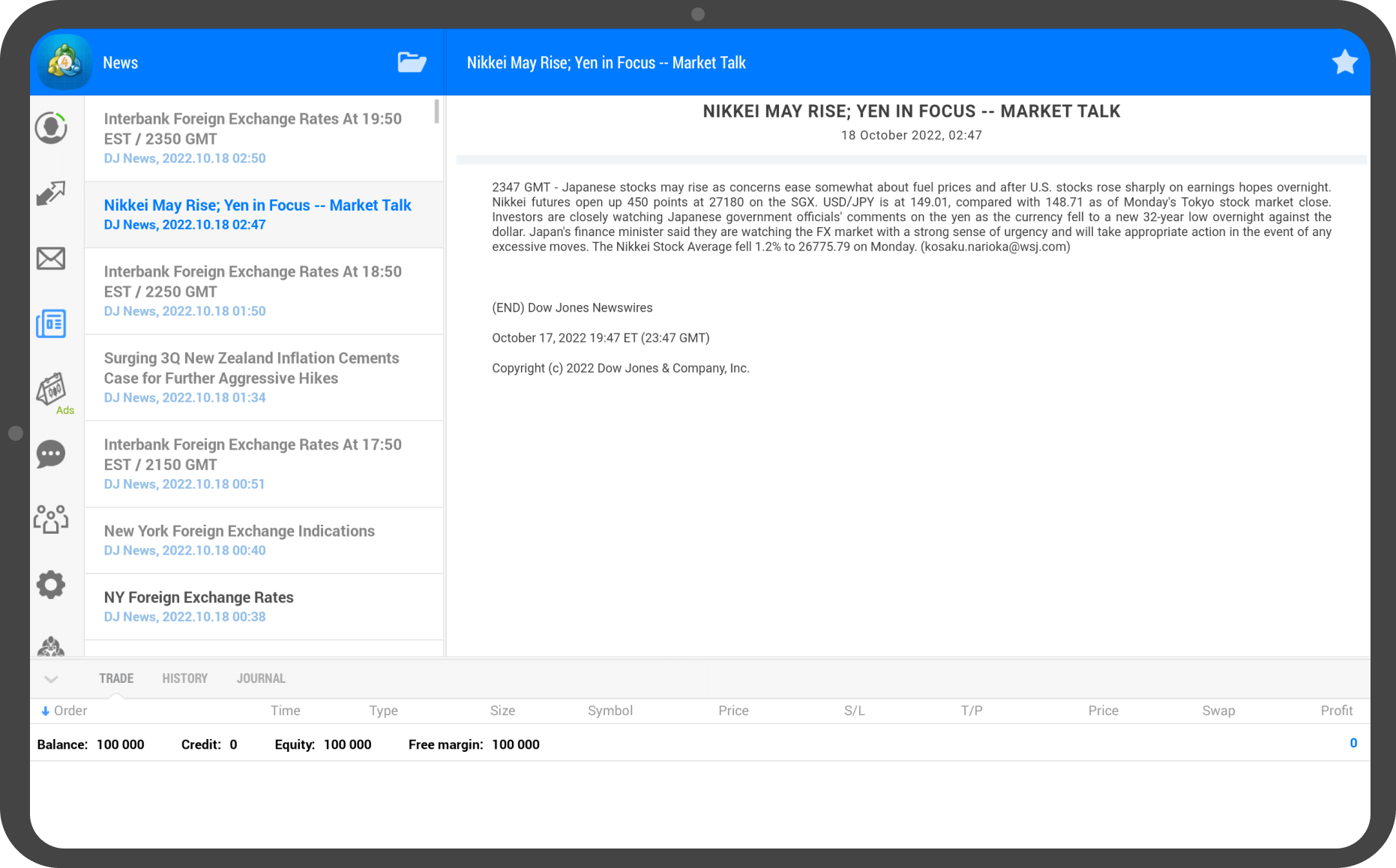Mark the article as favorite with the star
The image size is (1396, 868).
(x=1345, y=62)
